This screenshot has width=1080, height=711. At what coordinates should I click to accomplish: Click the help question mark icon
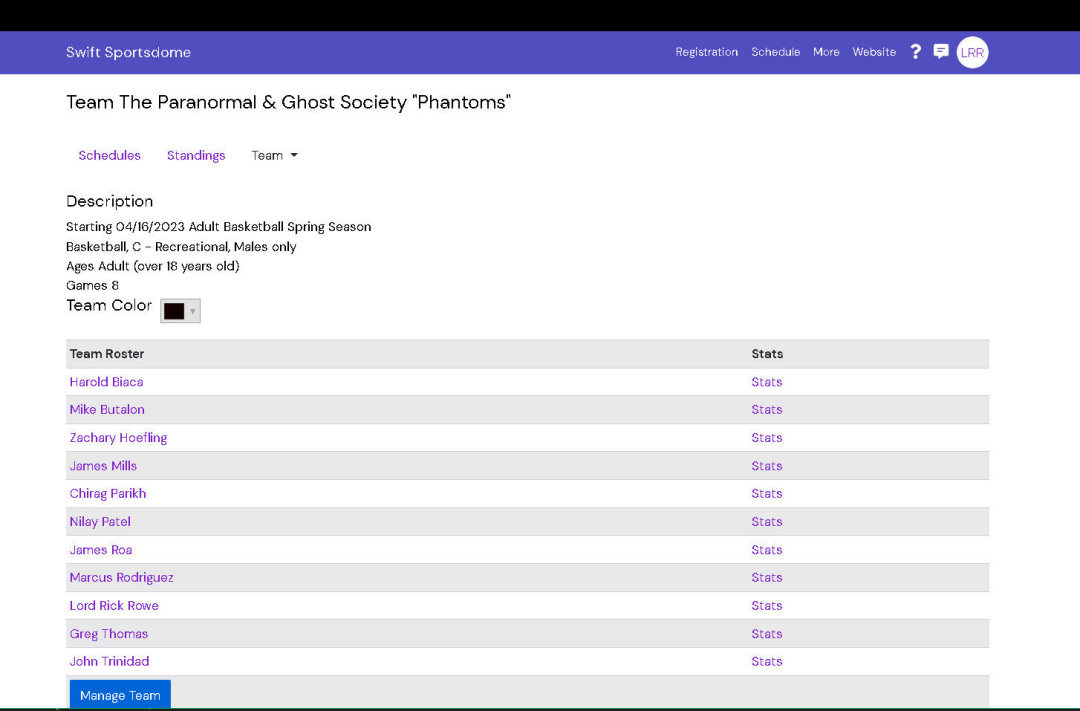915,52
